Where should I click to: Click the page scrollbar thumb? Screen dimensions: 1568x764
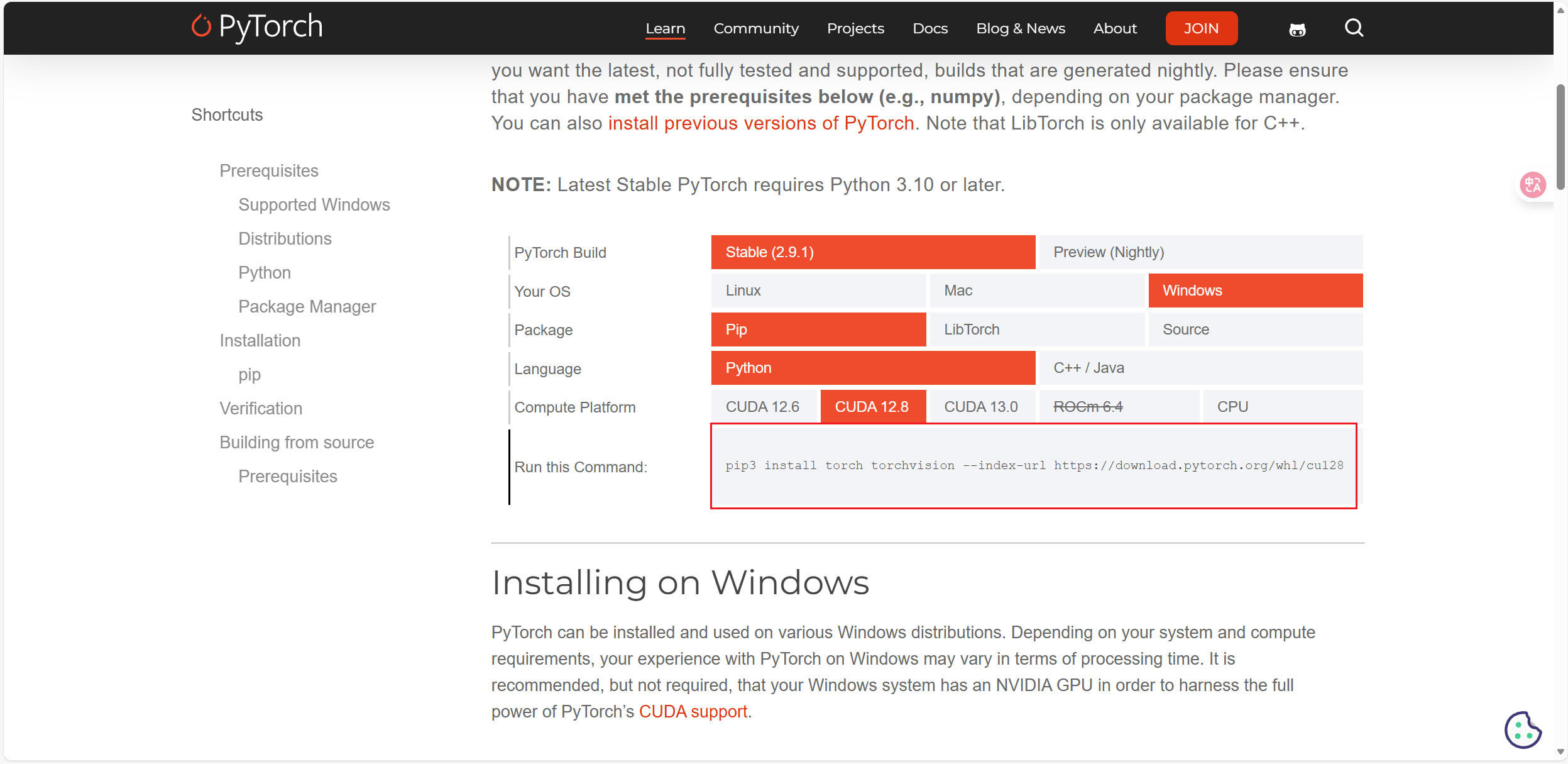click(1561, 136)
